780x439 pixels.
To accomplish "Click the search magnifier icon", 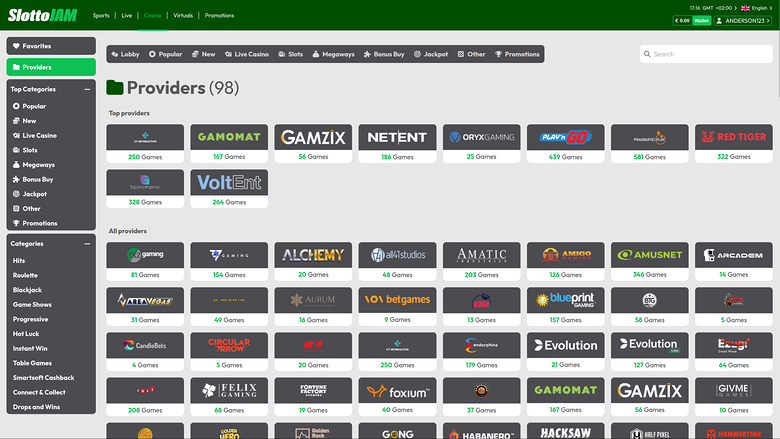I will coord(647,54).
